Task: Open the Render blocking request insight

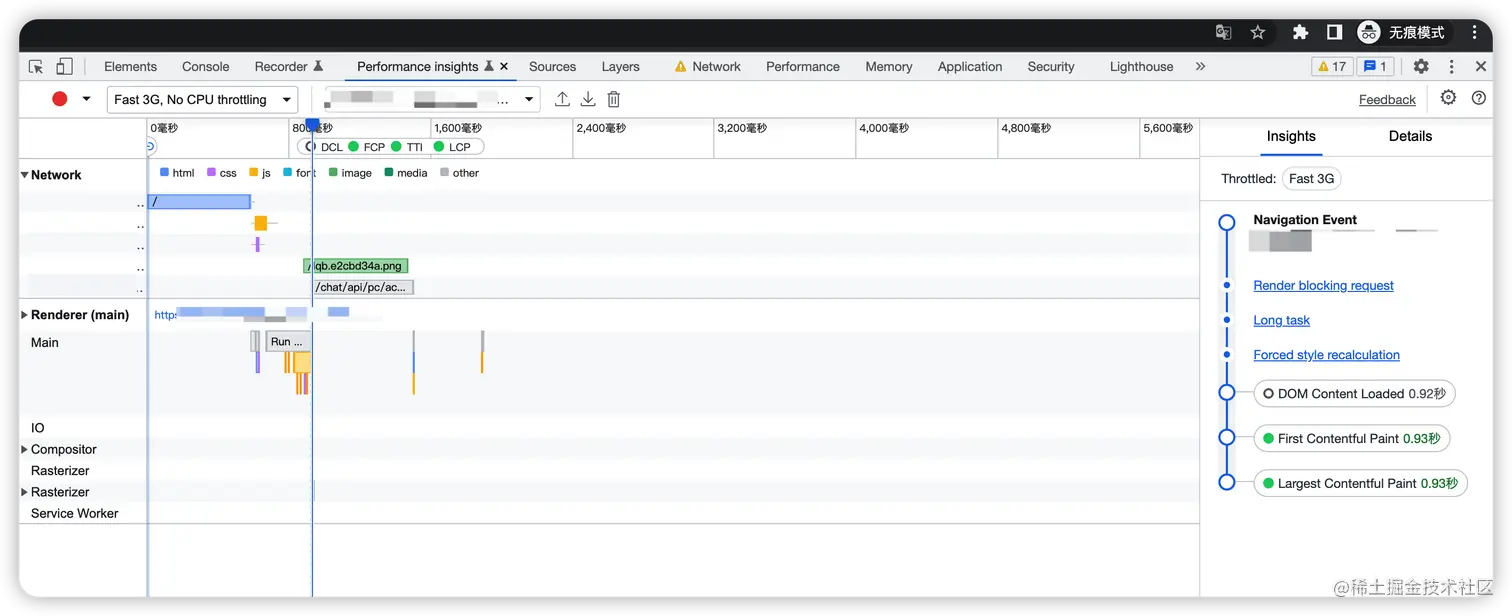Action: point(1323,285)
